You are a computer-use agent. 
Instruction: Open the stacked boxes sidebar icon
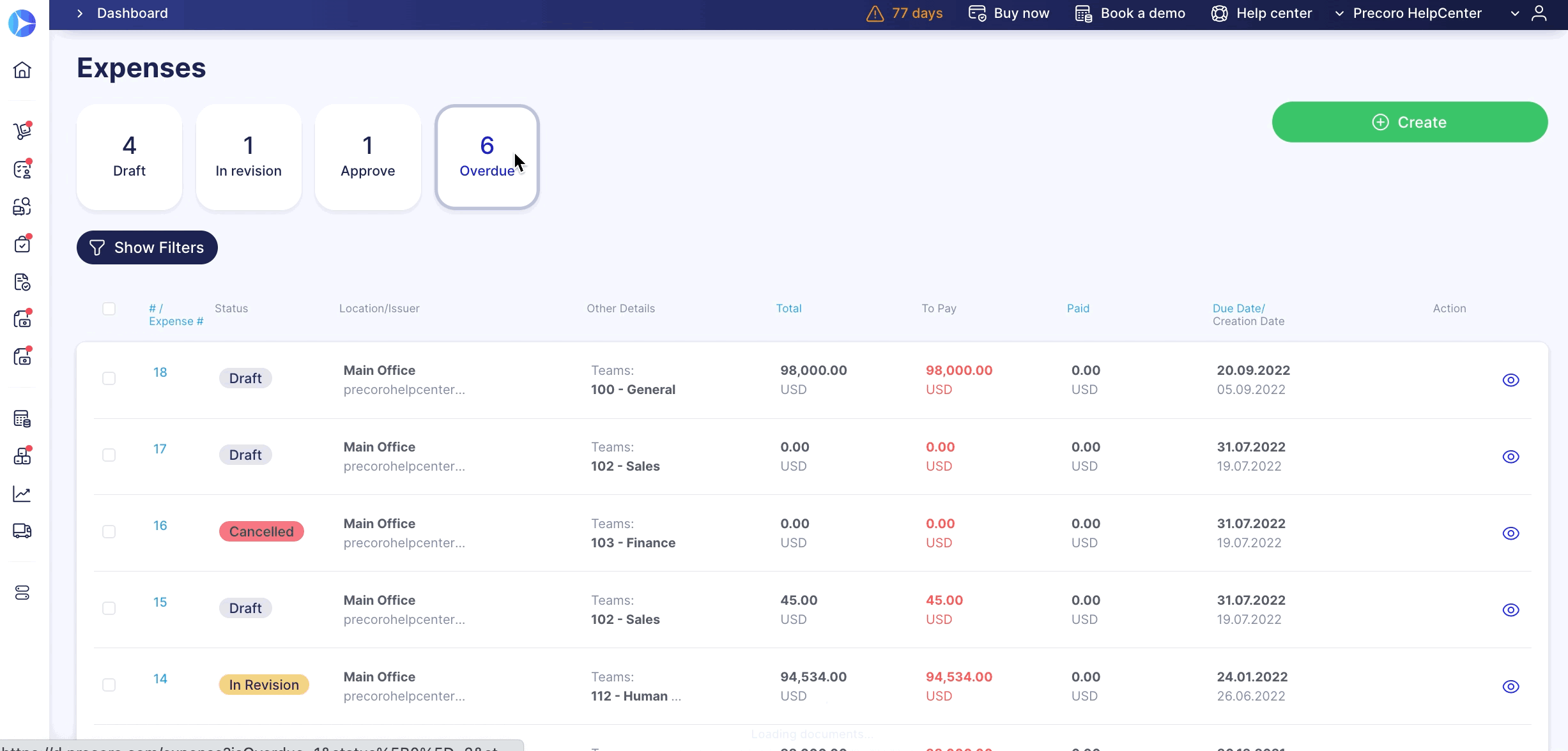tap(22, 456)
